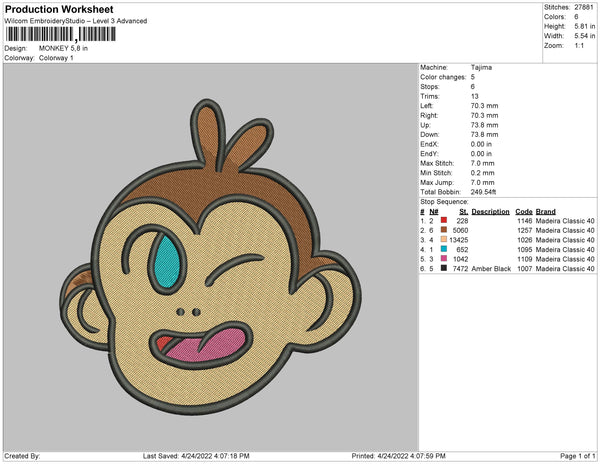600x464 pixels.
Task: Click the width value '5.54 in'
Action: click(584, 36)
